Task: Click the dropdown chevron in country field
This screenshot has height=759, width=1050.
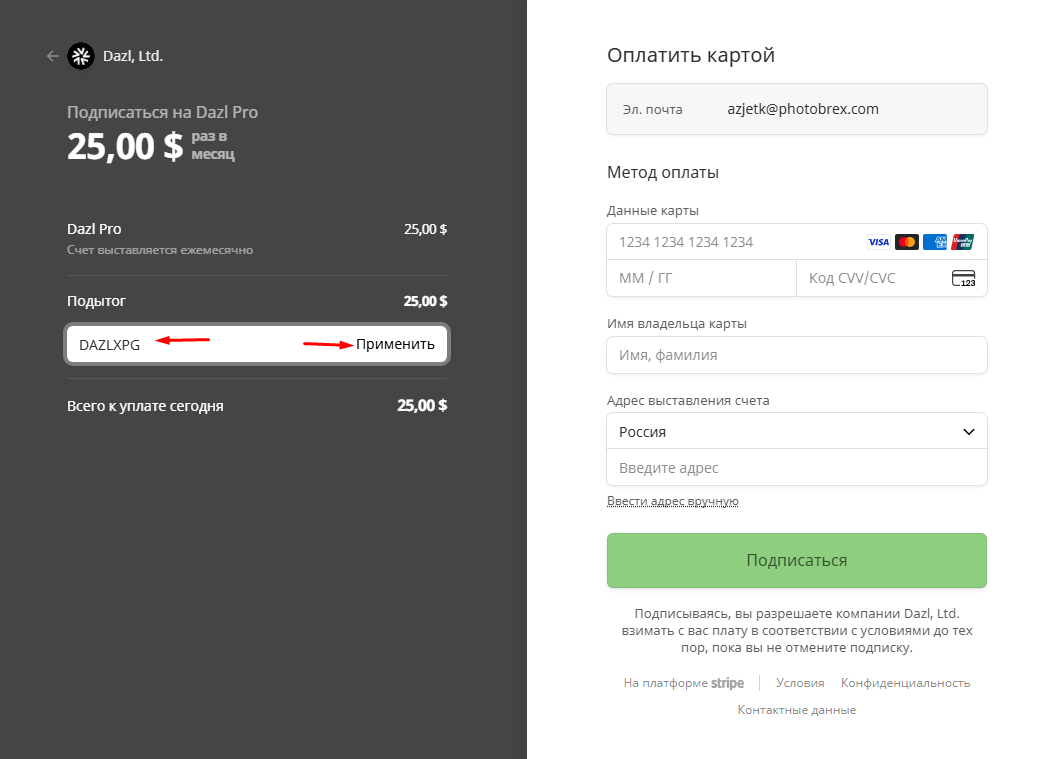Action: [968, 432]
